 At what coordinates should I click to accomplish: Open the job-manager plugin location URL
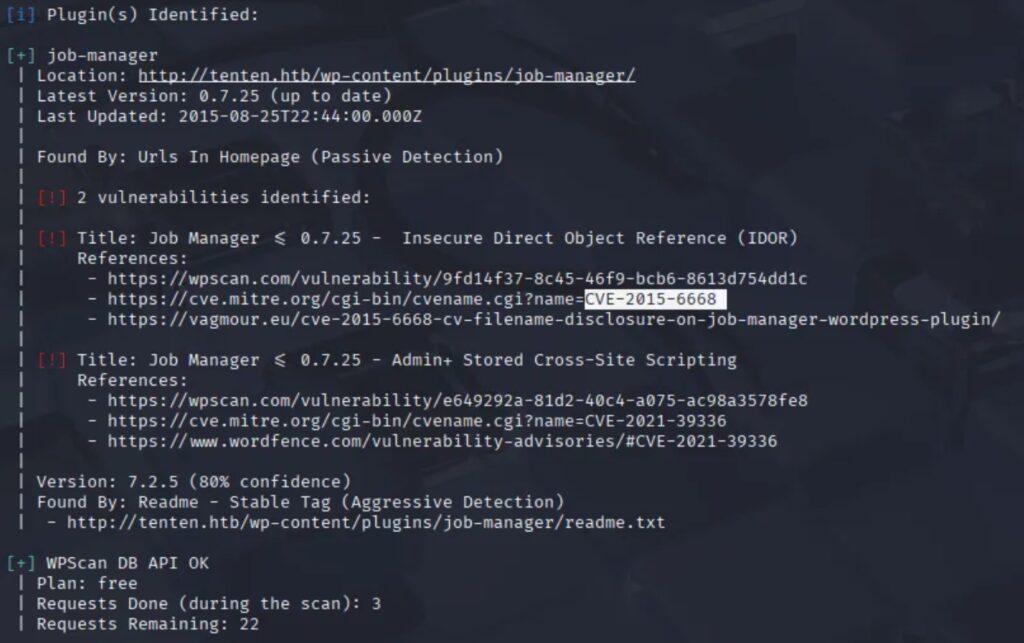pos(386,76)
